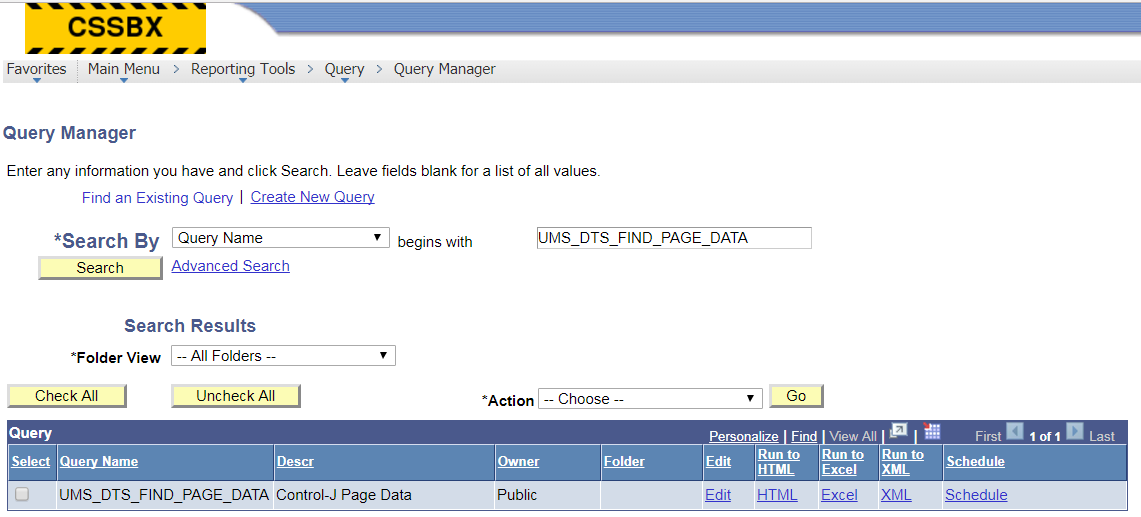Select Query Manager breadcrumb
Screen dimensions: 1141x517
point(445,69)
